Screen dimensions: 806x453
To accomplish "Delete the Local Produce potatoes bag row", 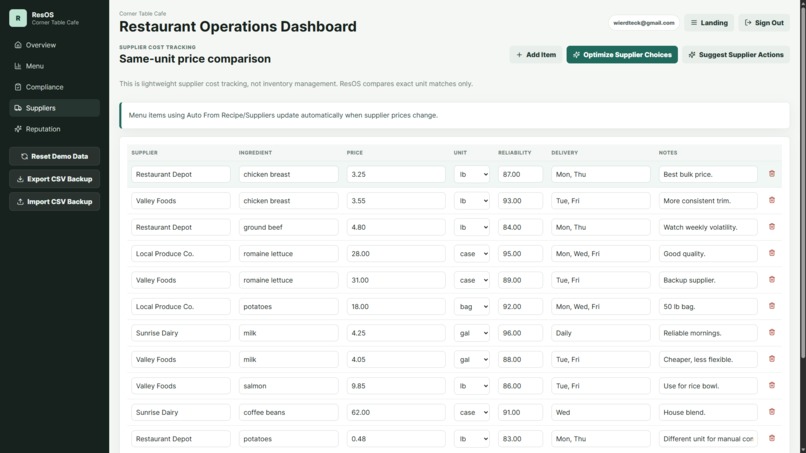I will click(x=772, y=306).
